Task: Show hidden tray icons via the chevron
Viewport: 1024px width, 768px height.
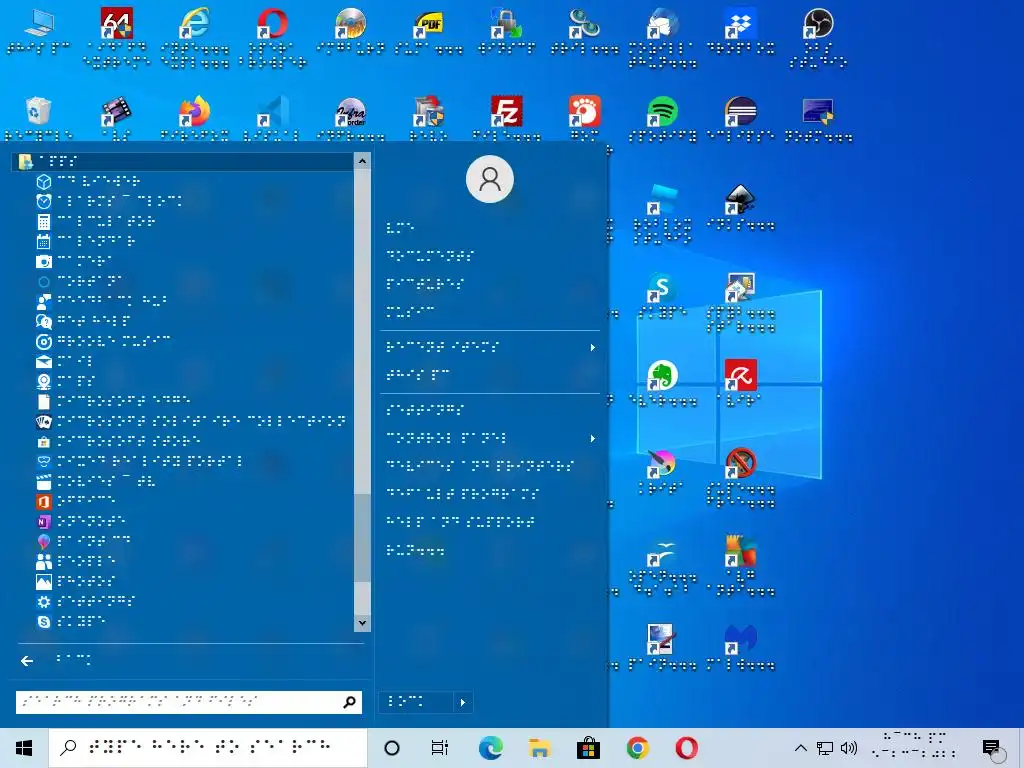Action: [x=801, y=748]
